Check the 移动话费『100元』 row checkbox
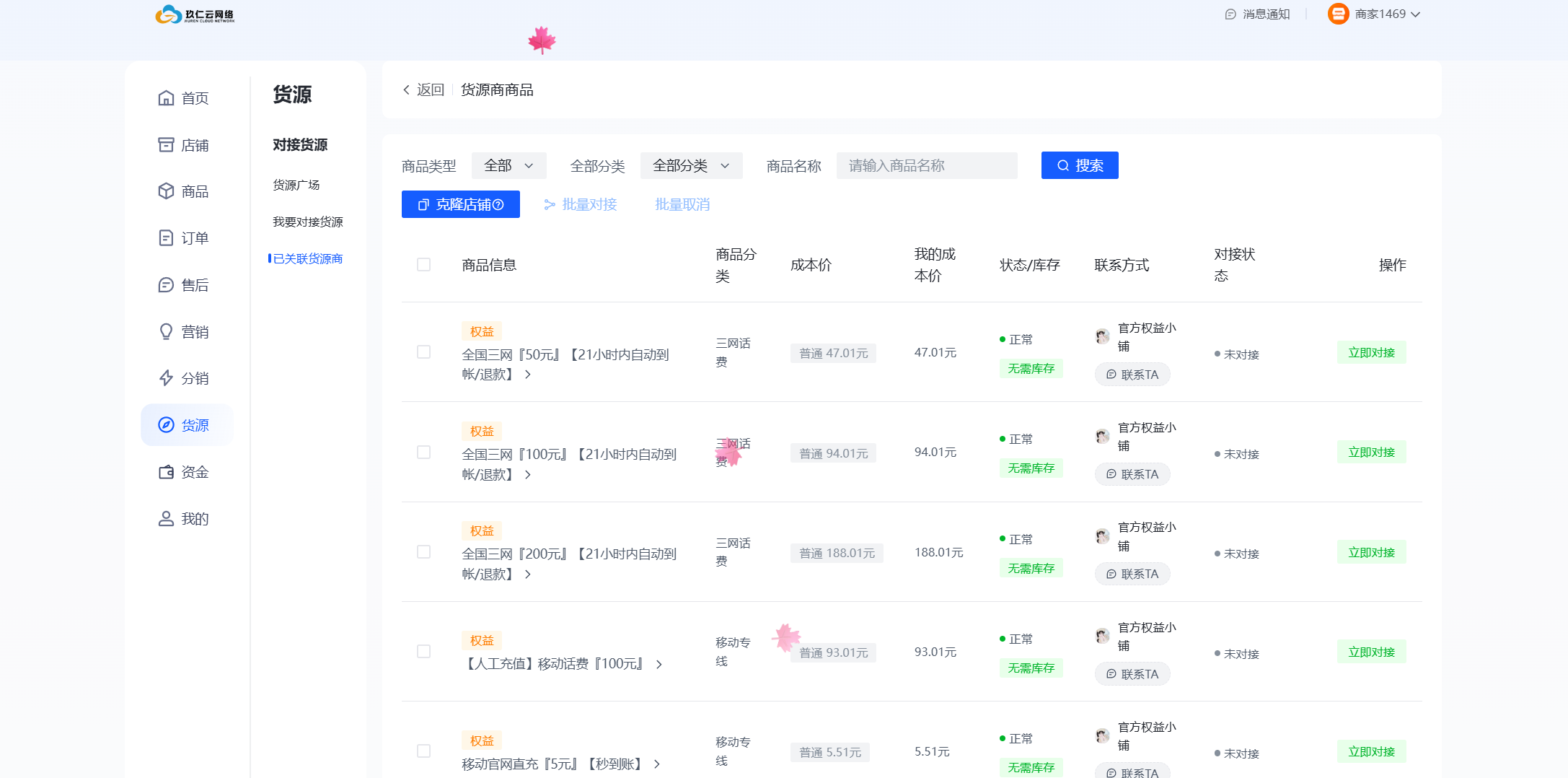 click(423, 652)
